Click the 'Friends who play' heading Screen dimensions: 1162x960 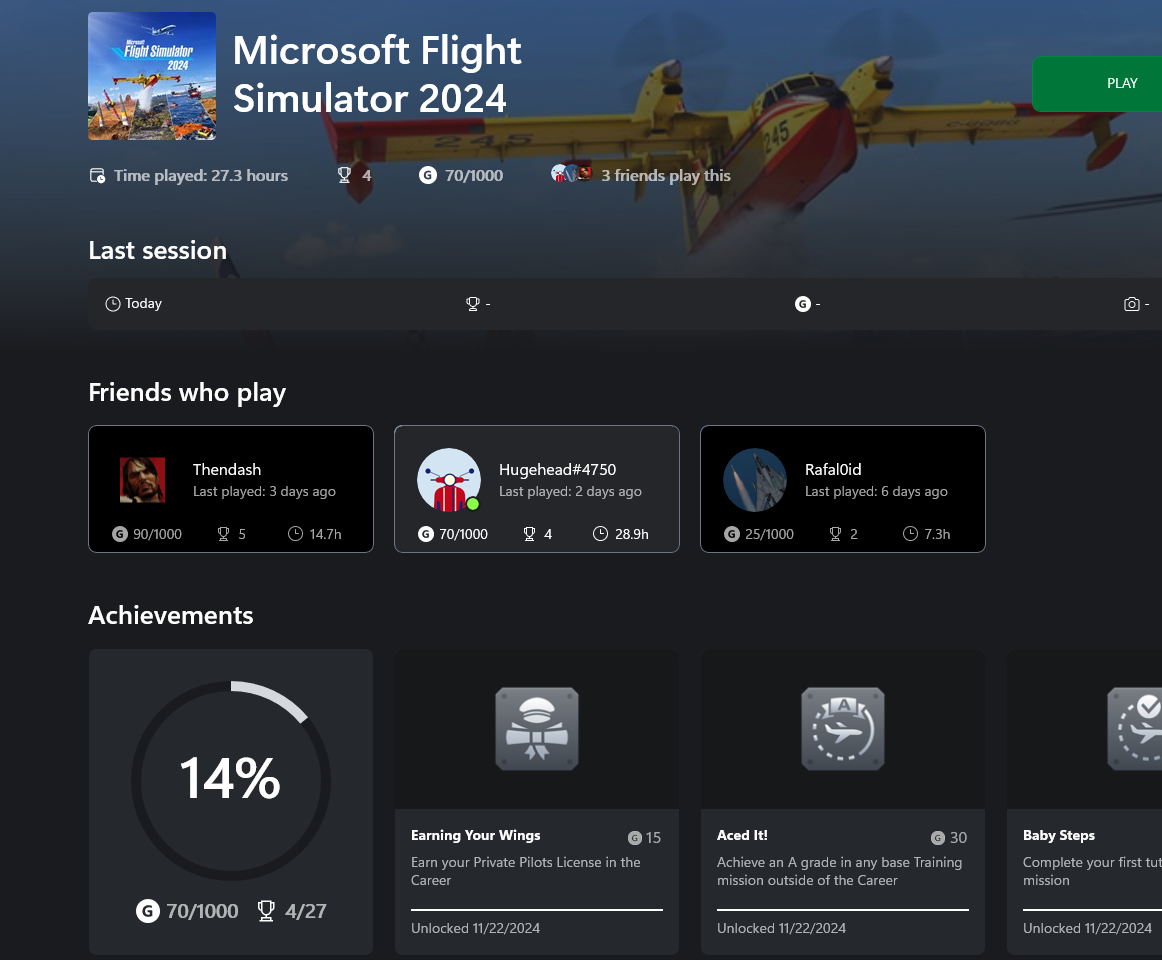pos(187,393)
